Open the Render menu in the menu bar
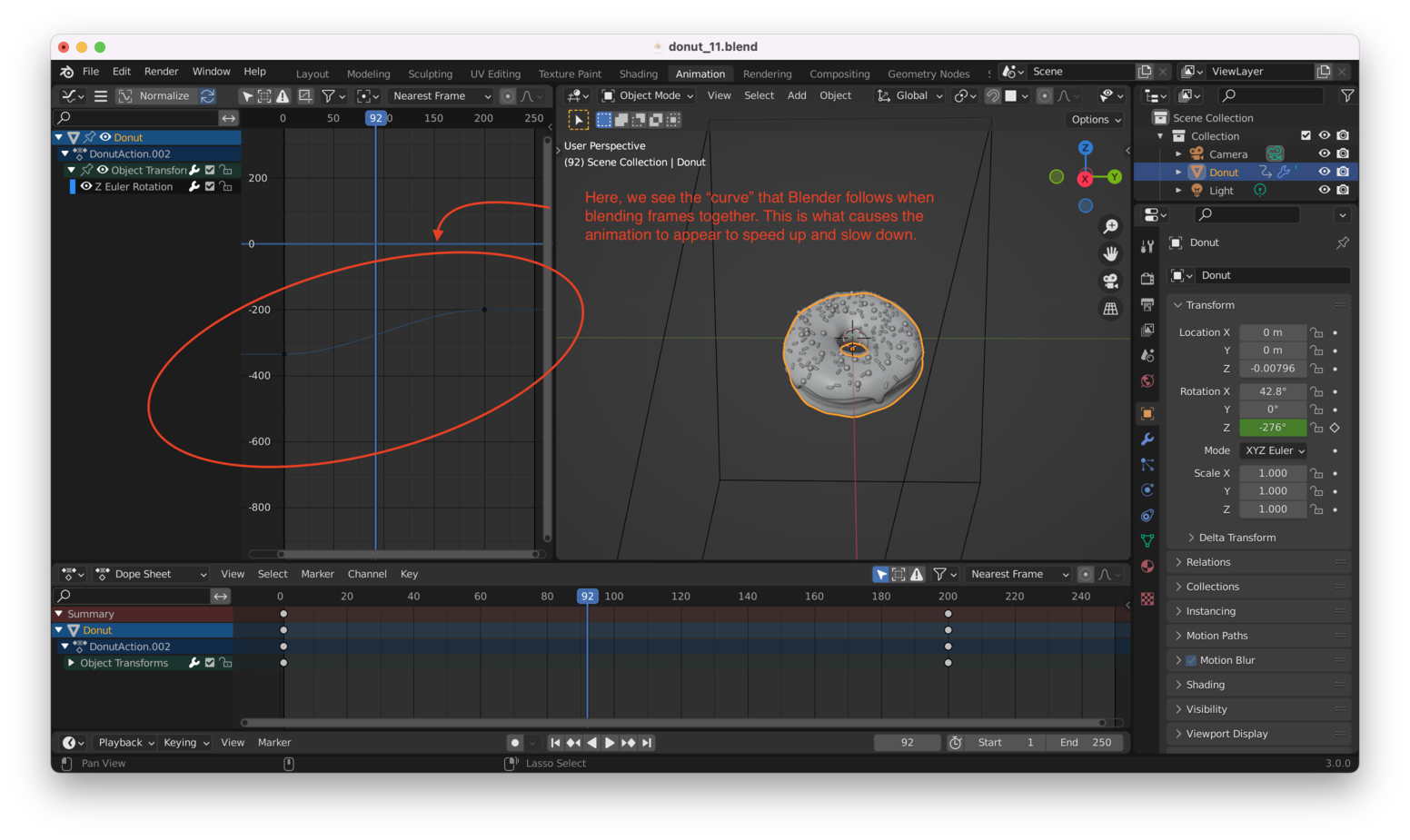1410x840 pixels. pos(162,71)
